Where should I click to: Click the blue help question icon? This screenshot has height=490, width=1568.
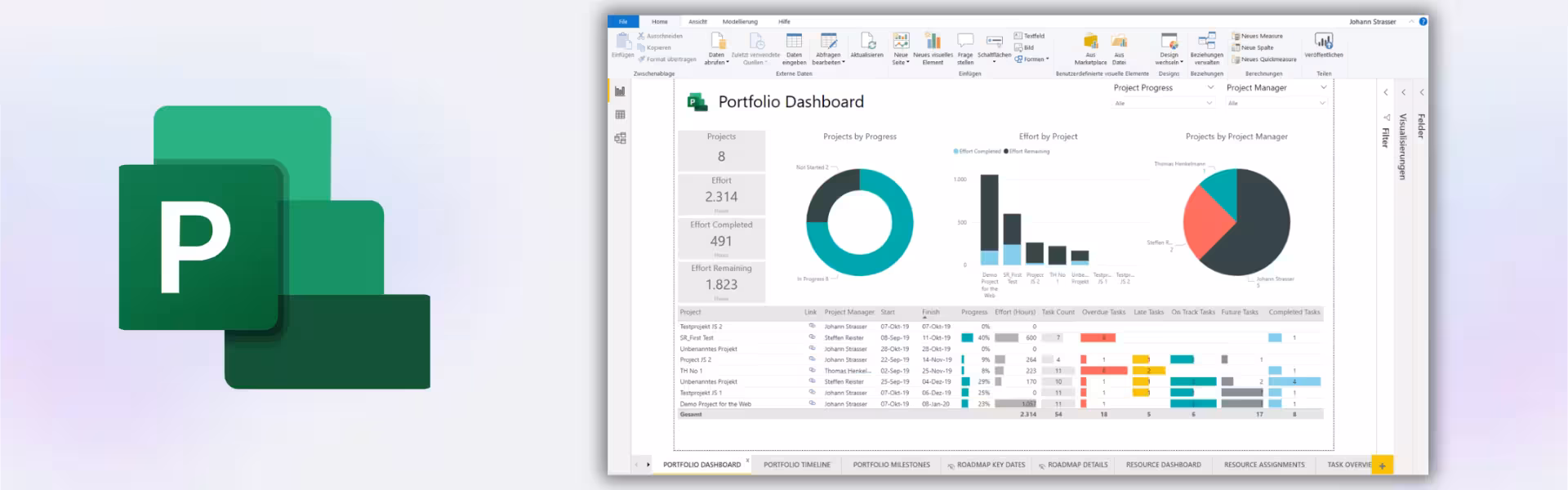(x=1423, y=21)
